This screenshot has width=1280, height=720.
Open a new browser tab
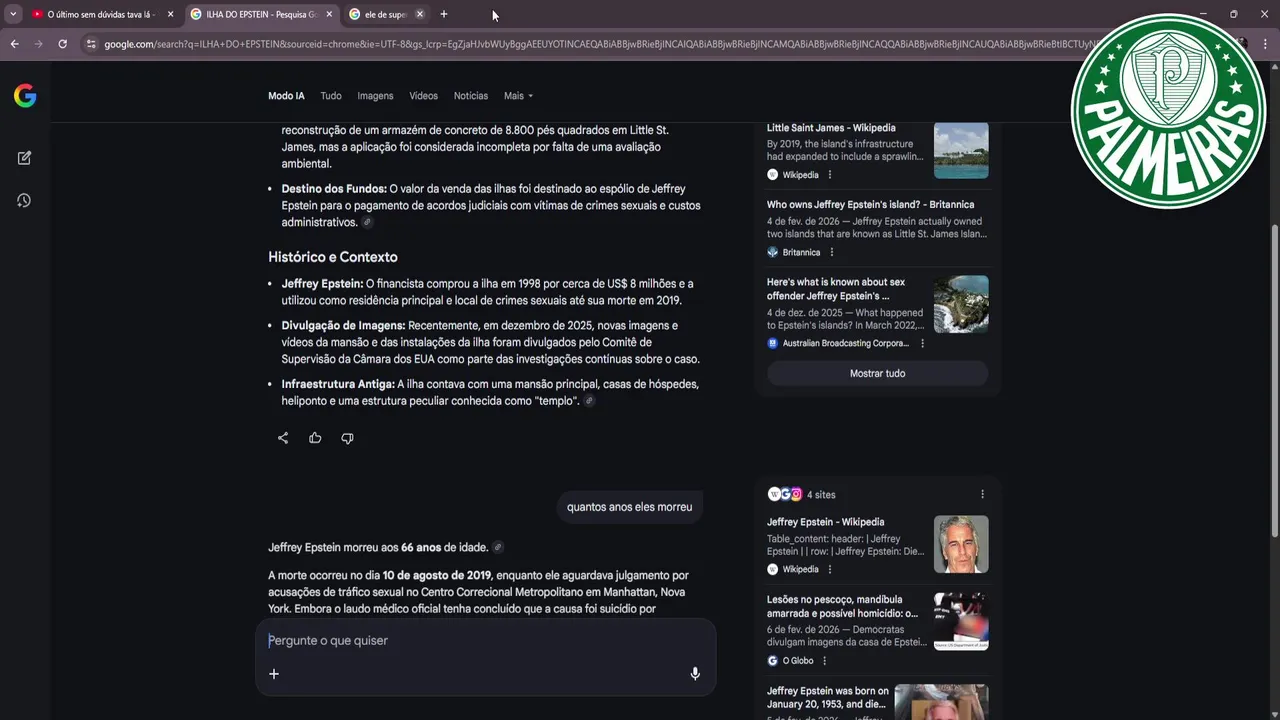[444, 14]
